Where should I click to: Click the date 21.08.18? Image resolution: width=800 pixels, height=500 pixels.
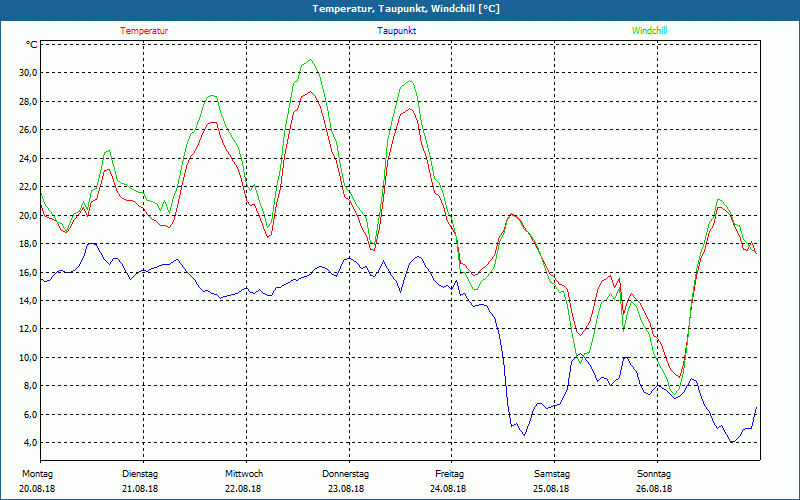140,489
